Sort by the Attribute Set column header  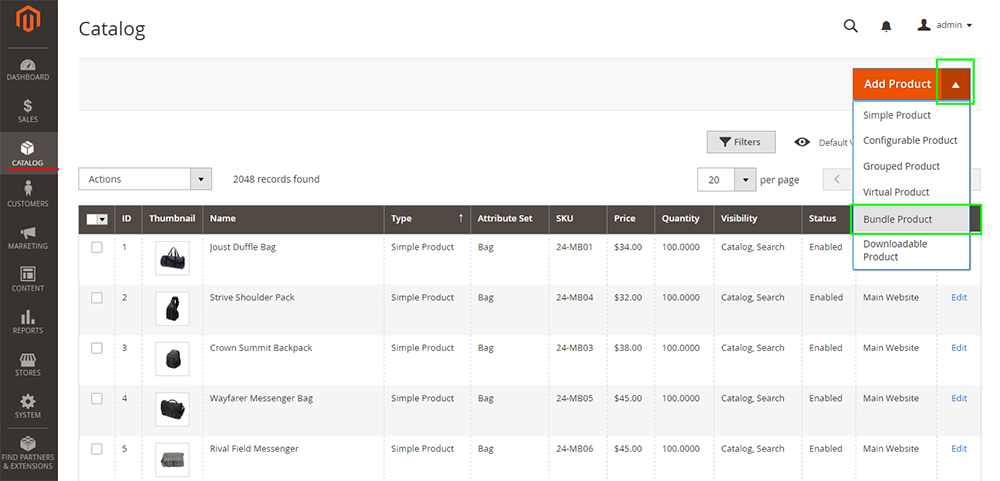coord(510,219)
